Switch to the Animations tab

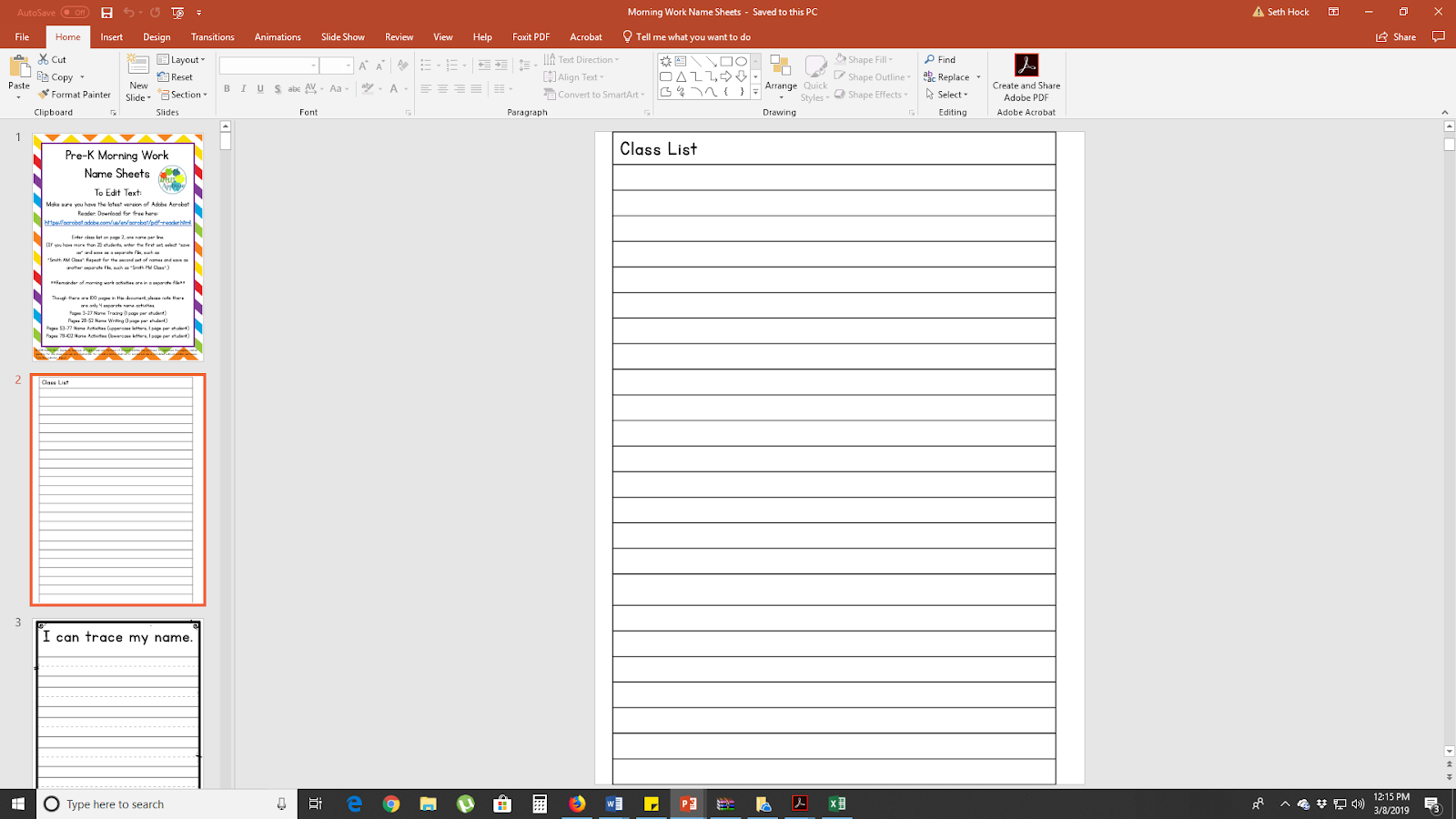[278, 37]
